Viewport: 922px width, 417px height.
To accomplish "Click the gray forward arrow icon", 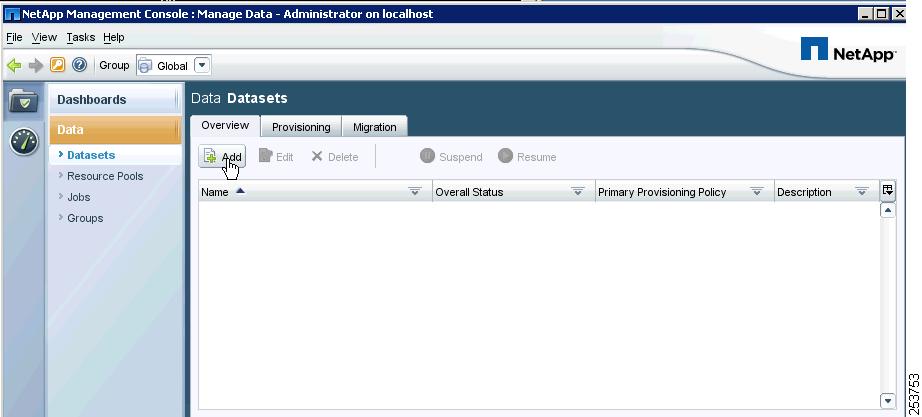I will [x=36, y=65].
